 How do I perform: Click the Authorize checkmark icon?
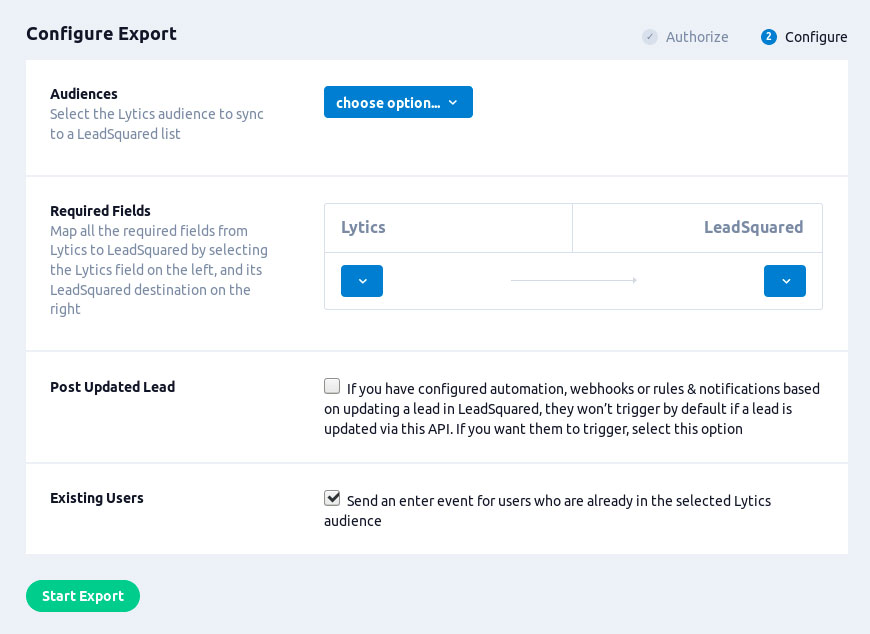(650, 37)
